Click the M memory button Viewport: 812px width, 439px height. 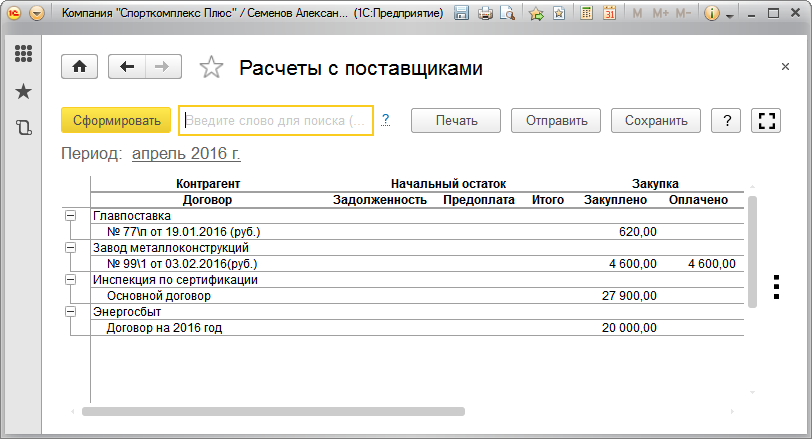(x=637, y=13)
